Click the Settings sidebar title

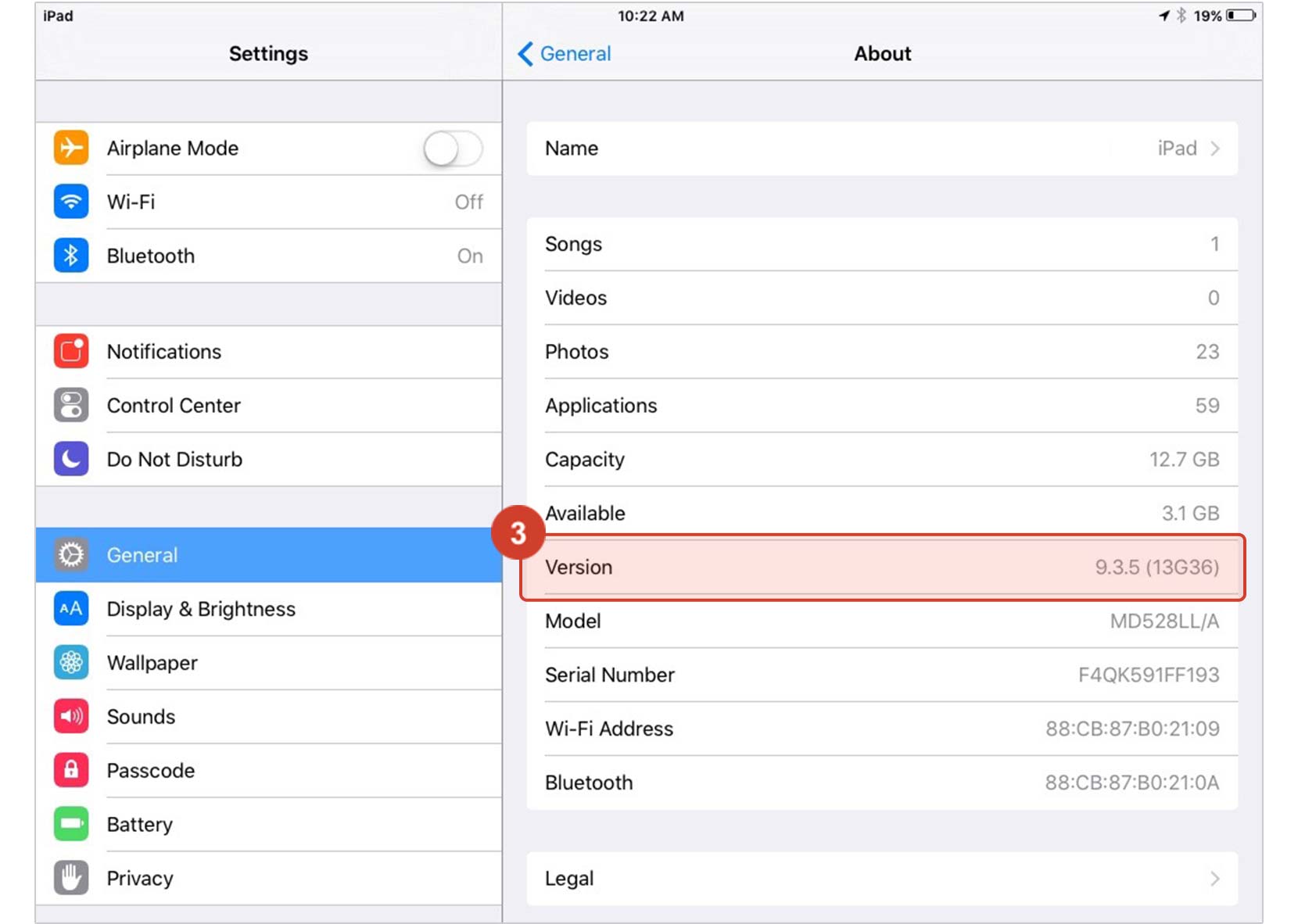(268, 54)
